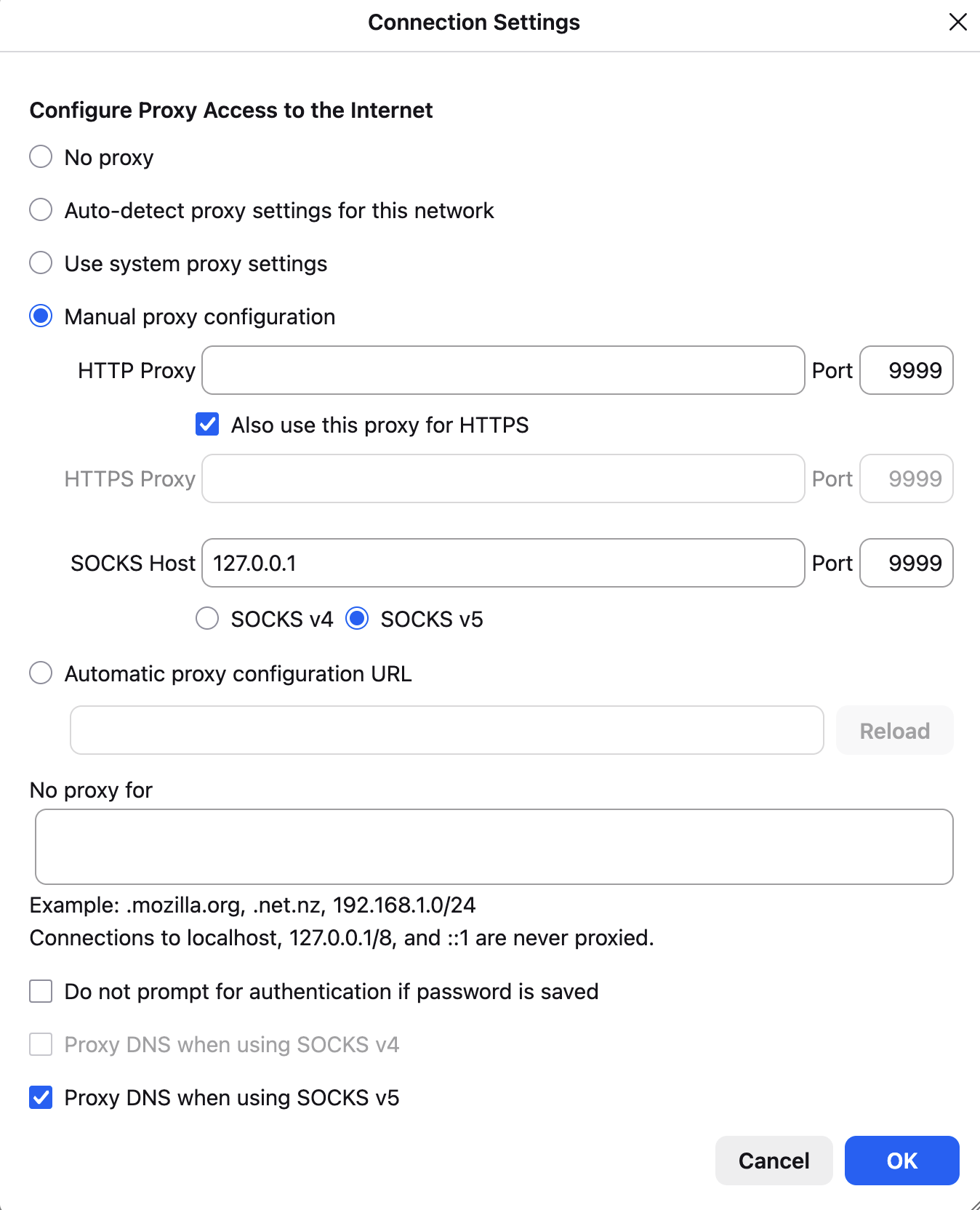Click the SOCKS Host field showing 127.0.0.1
This screenshot has height=1210, width=980.
pos(503,563)
